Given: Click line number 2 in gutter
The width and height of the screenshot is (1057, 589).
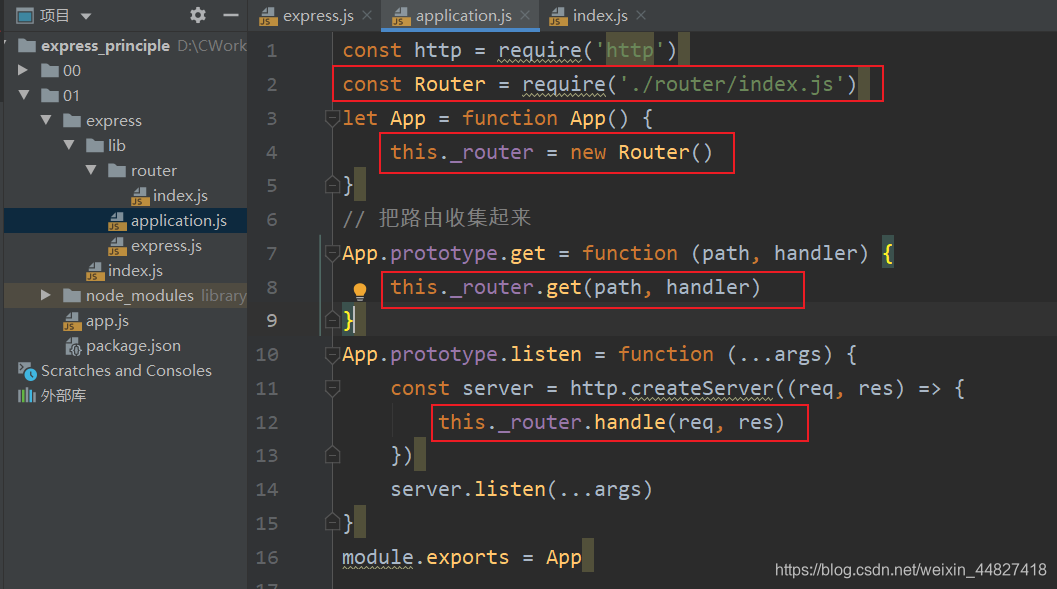Looking at the screenshot, I should click(x=272, y=85).
